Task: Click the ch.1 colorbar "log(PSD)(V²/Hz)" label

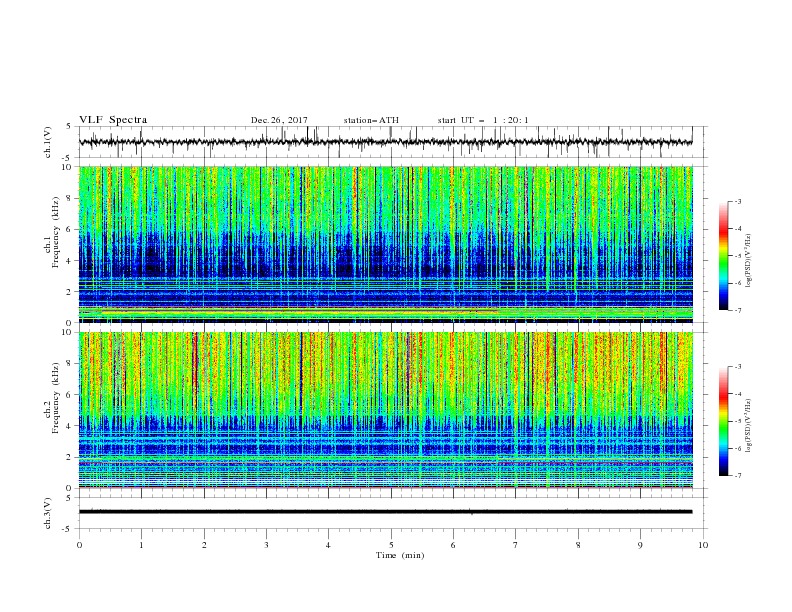Action: [x=748, y=261]
